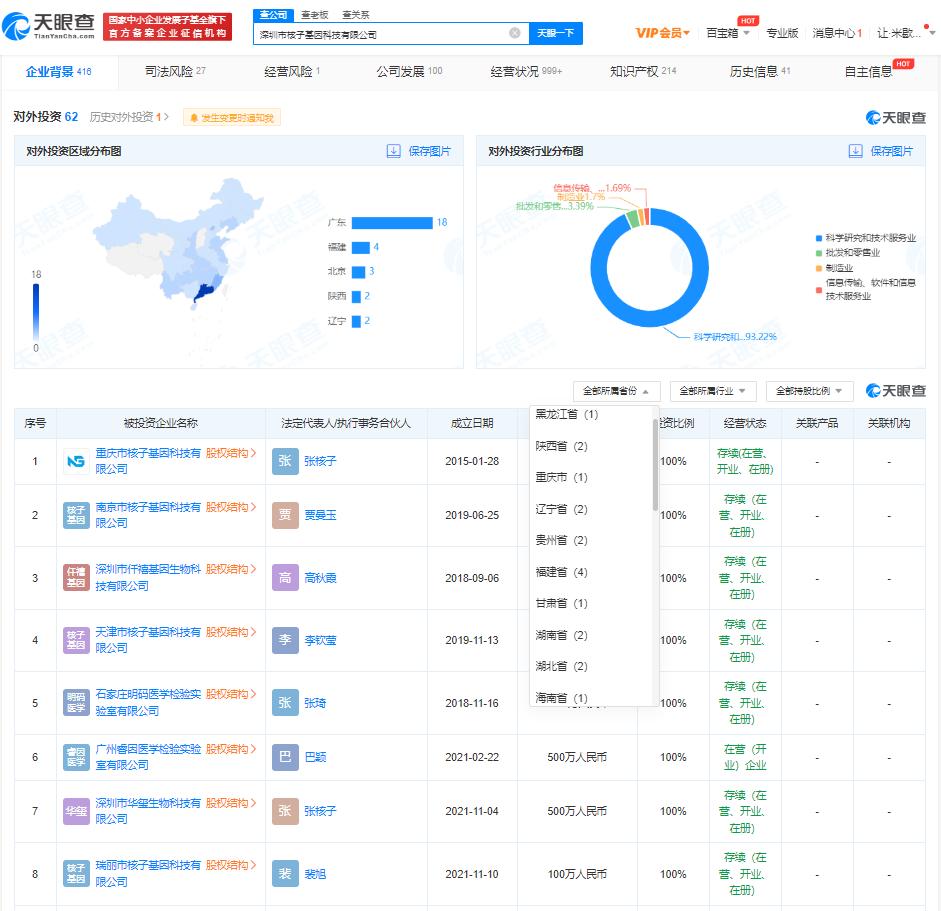This screenshot has width=941, height=911.
Task: Switch to the 经营状况 tab
Action: [x=526, y=71]
